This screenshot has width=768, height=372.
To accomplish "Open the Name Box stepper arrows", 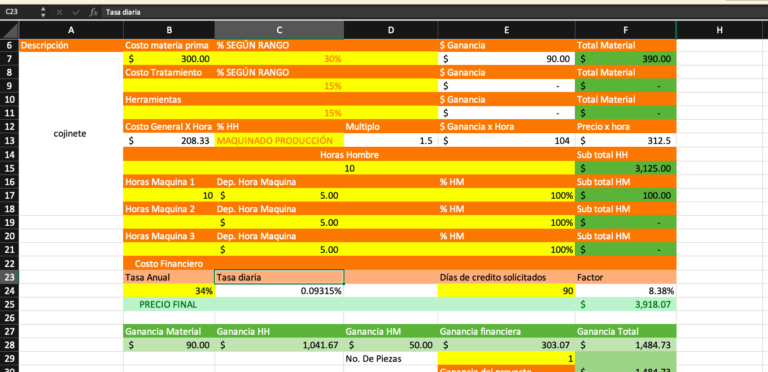I will pos(43,12).
